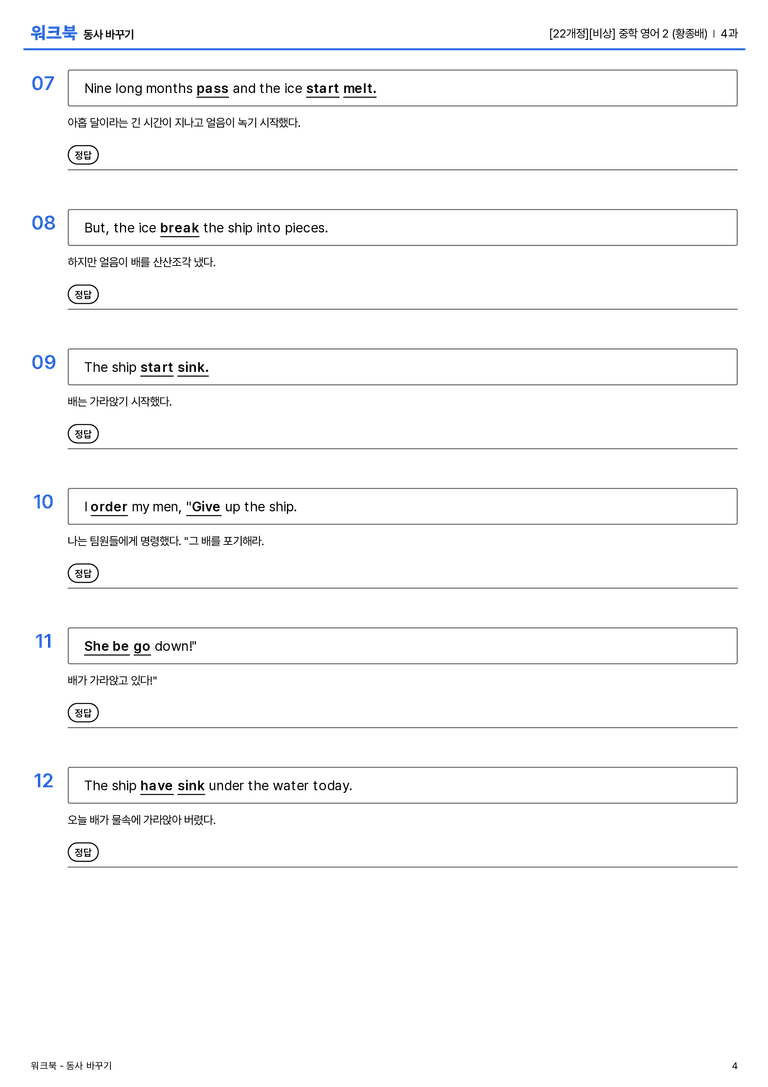Click the underlined word 'have' in question 12
The image size is (768, 1087).
pos(157,785)
